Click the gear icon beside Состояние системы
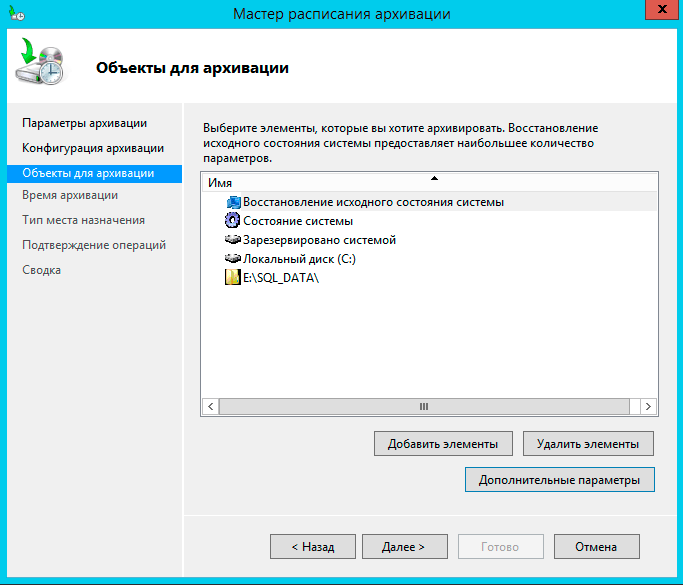683x585 pixels. point(232,220)
